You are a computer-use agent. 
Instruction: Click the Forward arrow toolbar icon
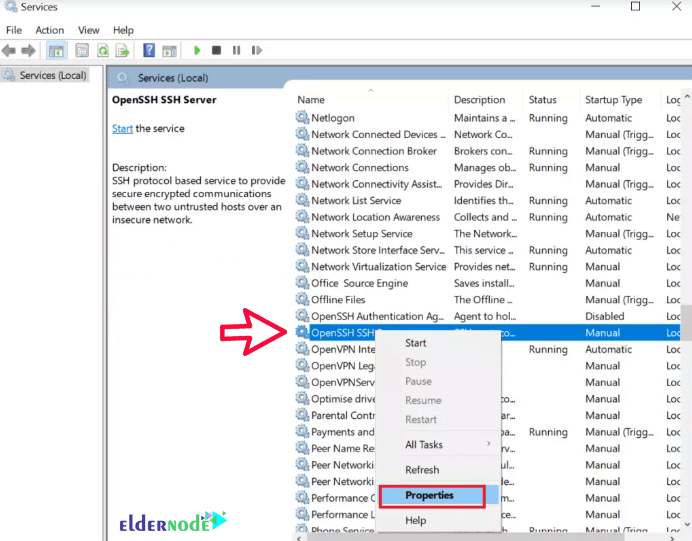point(28,51)
